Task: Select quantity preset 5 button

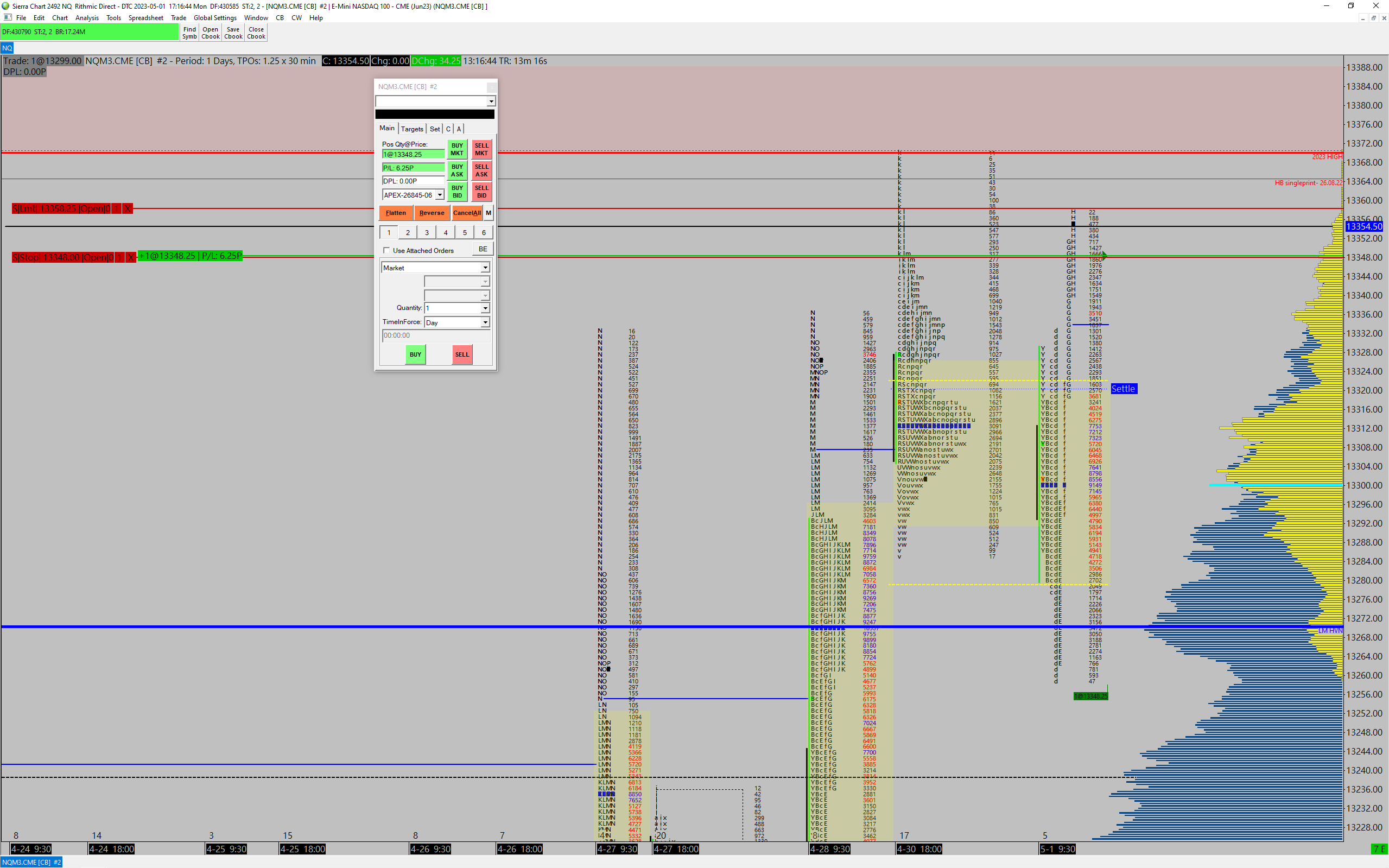Action: [464, 232]
